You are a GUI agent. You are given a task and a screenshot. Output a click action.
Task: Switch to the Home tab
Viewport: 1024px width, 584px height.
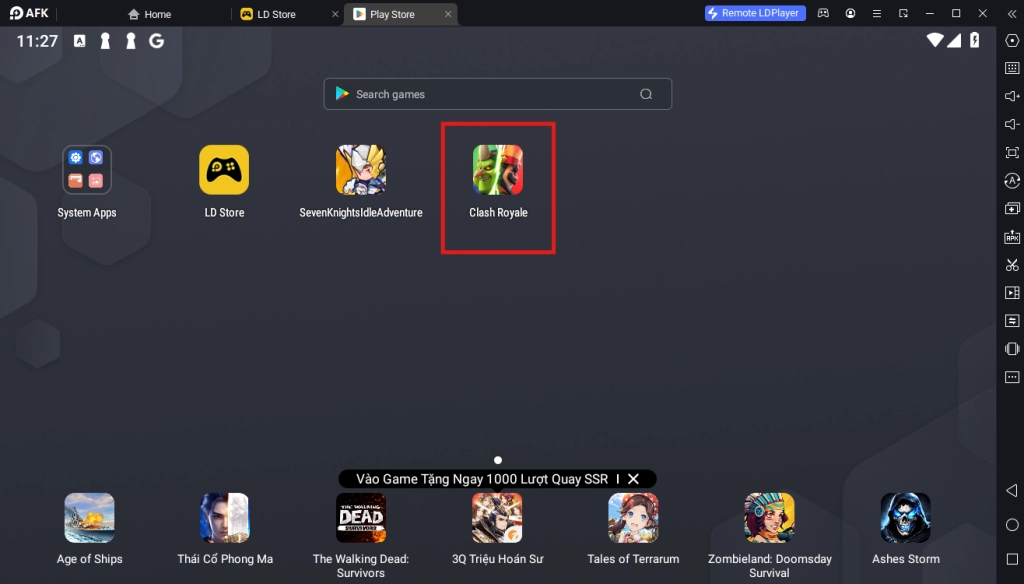pyautogui.click(x=150, y=14)
